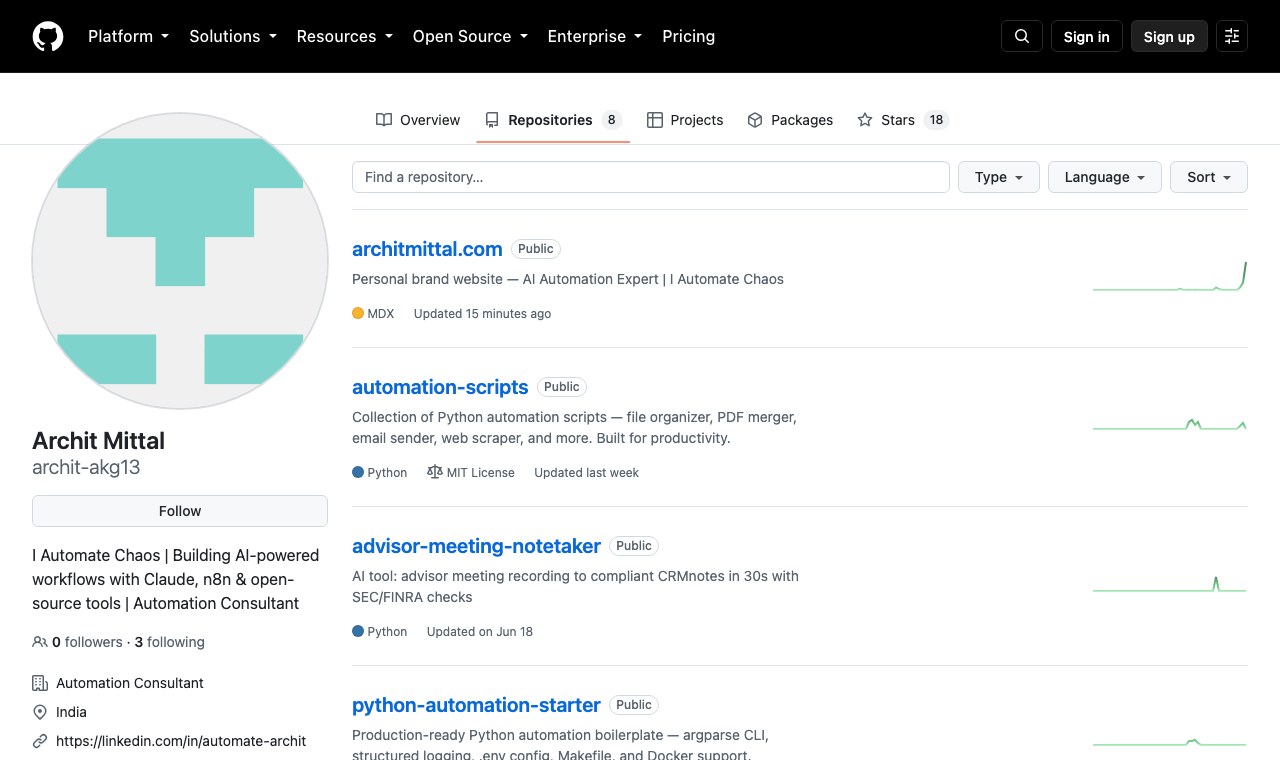The width and height of the screenshot is (1280, 760).
Task: Click the India location text
Action: [71, 712]
